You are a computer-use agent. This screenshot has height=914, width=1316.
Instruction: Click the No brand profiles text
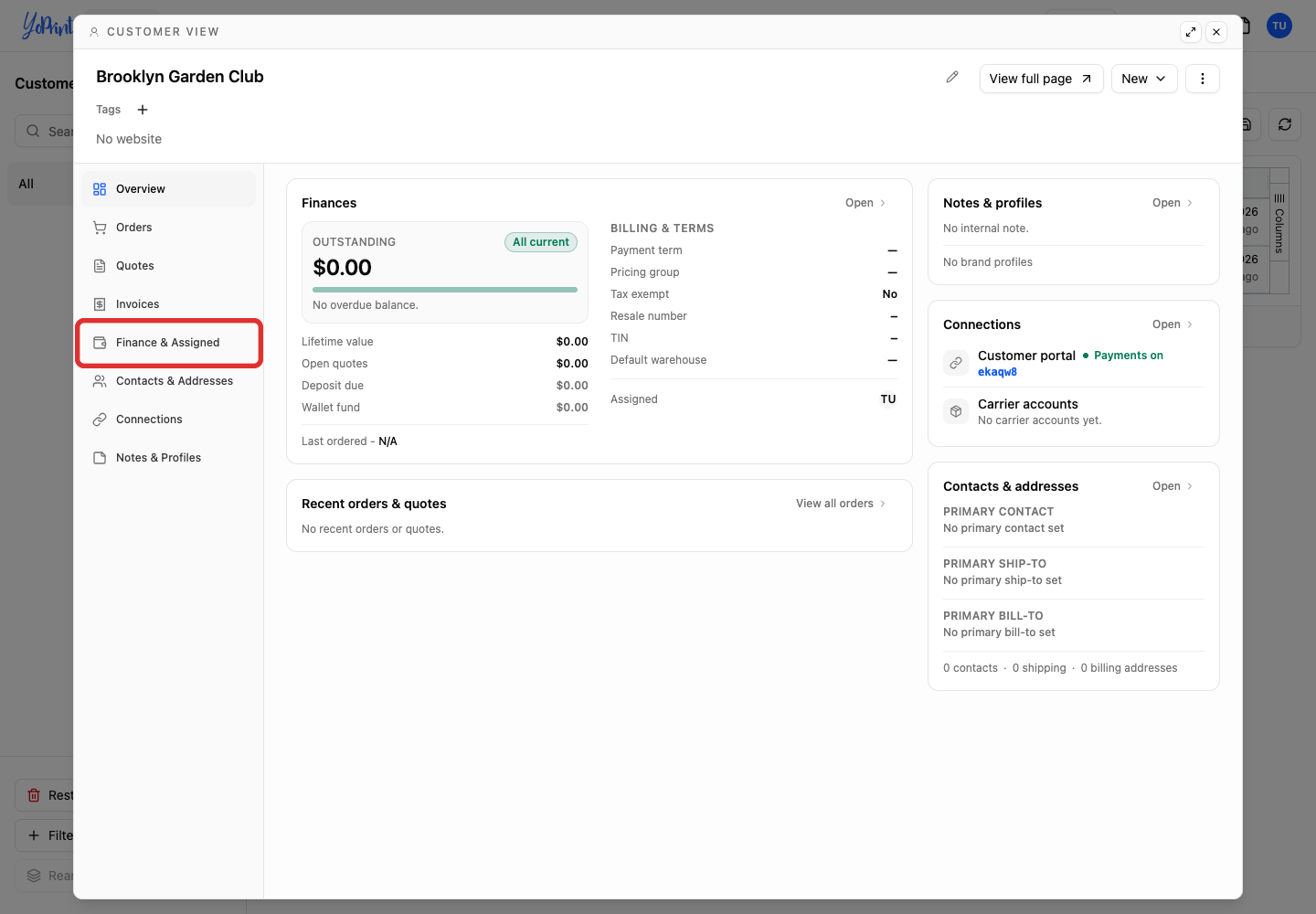pos(988,262)
